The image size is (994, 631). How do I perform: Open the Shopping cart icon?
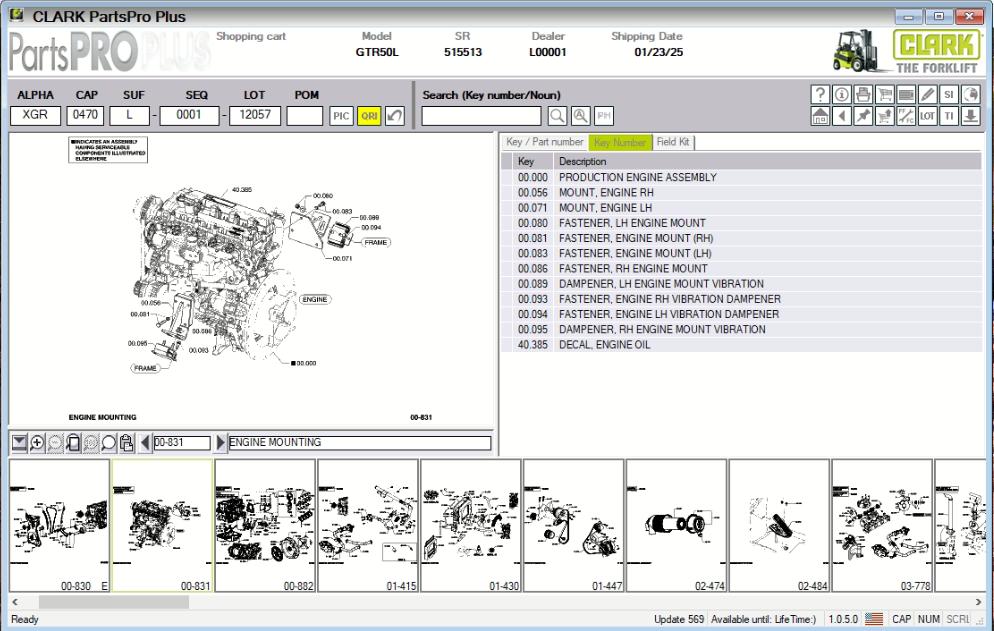[x=884, y=96]
